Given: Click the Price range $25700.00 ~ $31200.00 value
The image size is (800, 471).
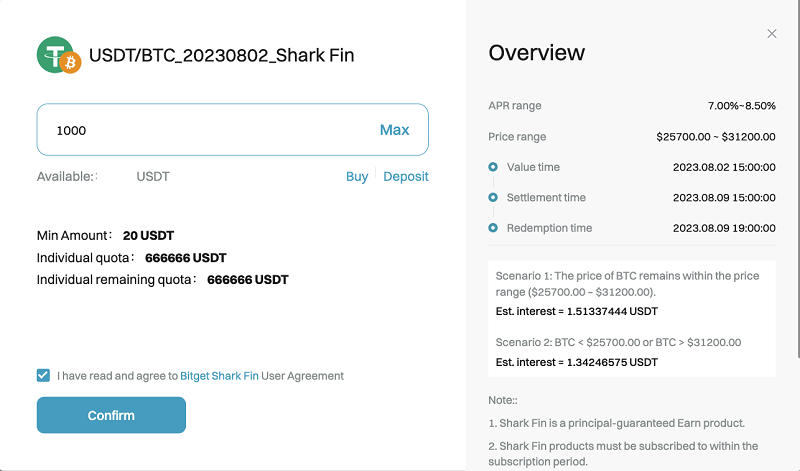Looking at the screenshot, I should 716,137.
